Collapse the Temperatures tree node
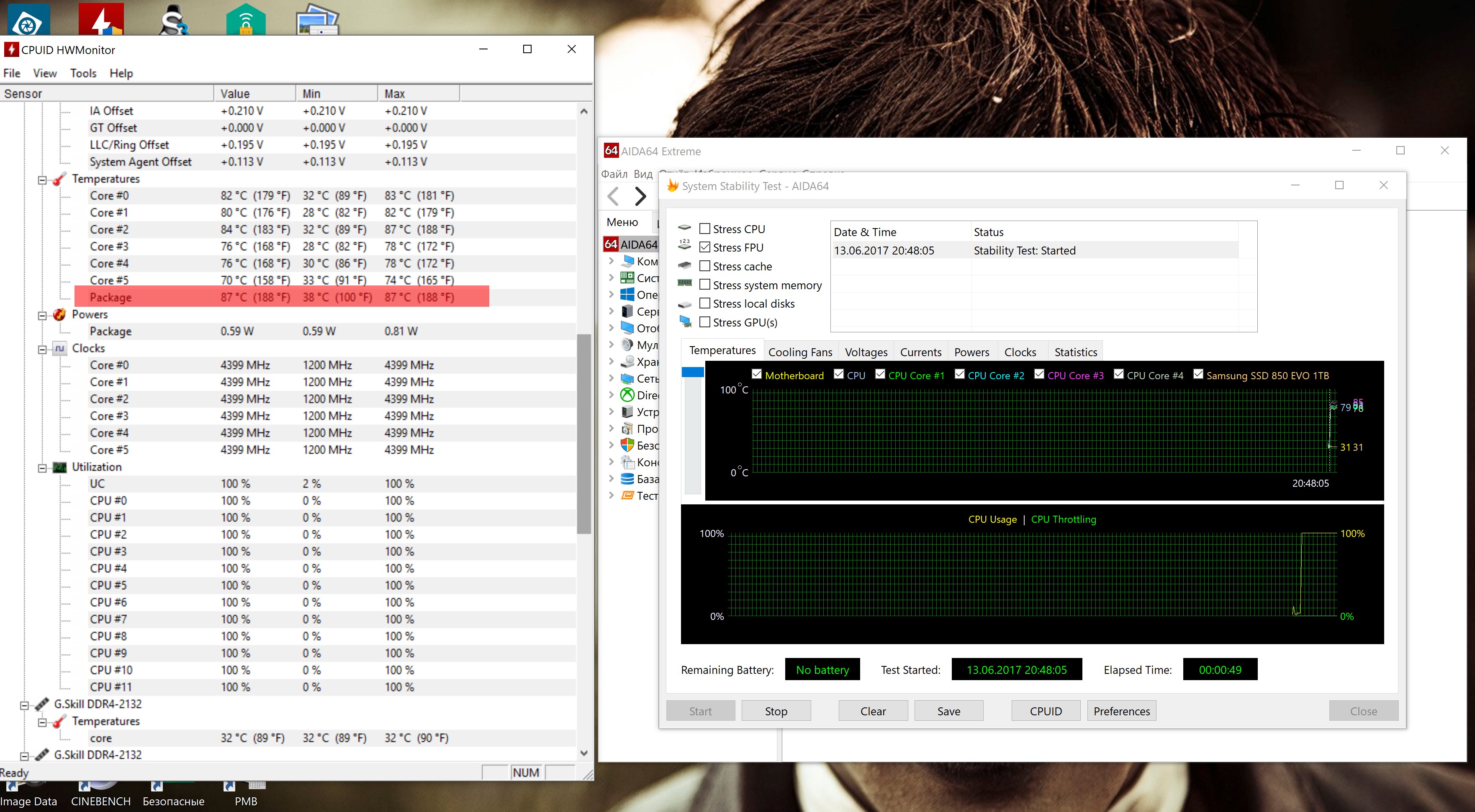1475x812 pixels. click(42, 180)
